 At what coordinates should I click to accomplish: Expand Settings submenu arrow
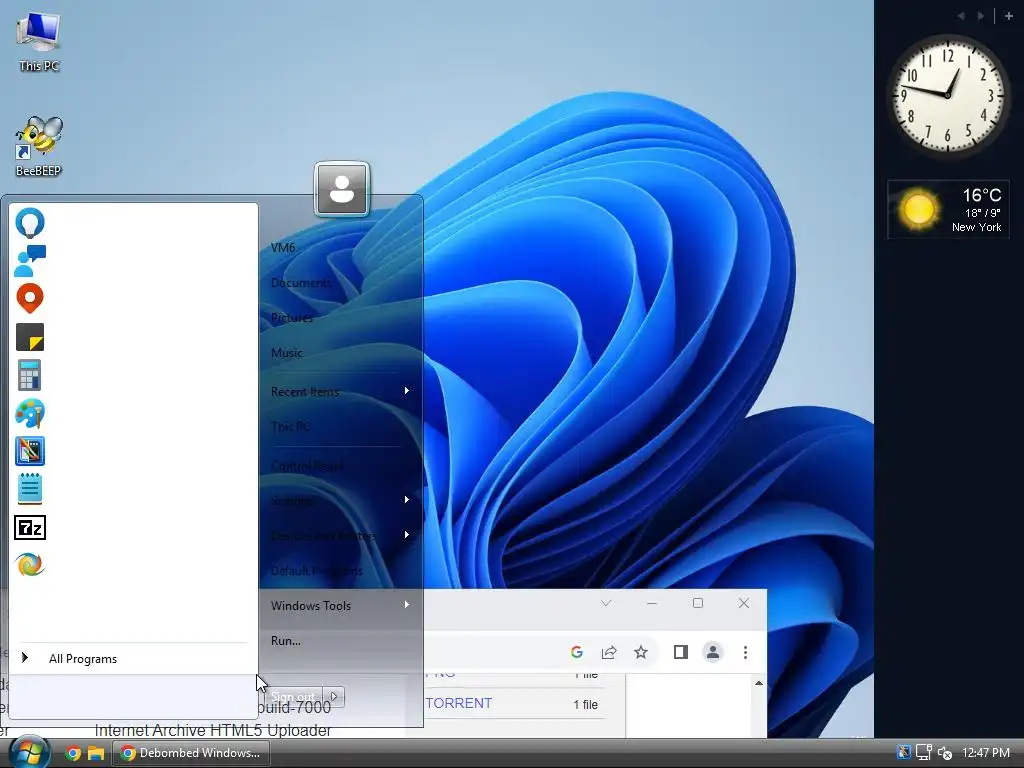click(406, 500)
